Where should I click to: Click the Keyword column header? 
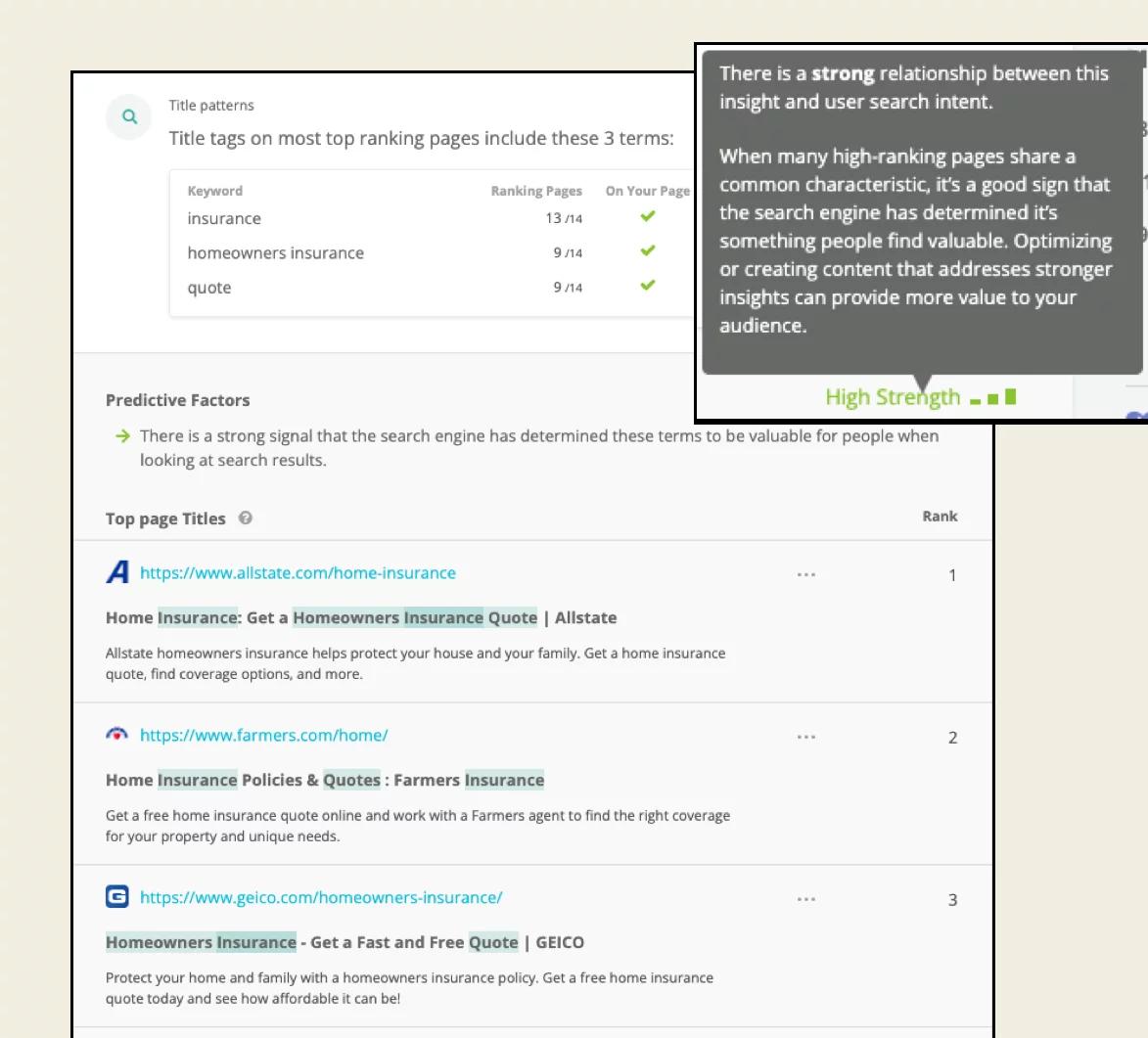214,191
